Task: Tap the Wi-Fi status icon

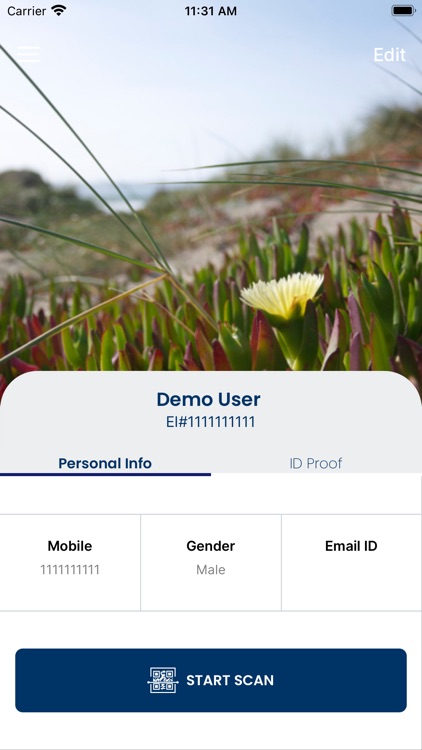Action: 59,11
